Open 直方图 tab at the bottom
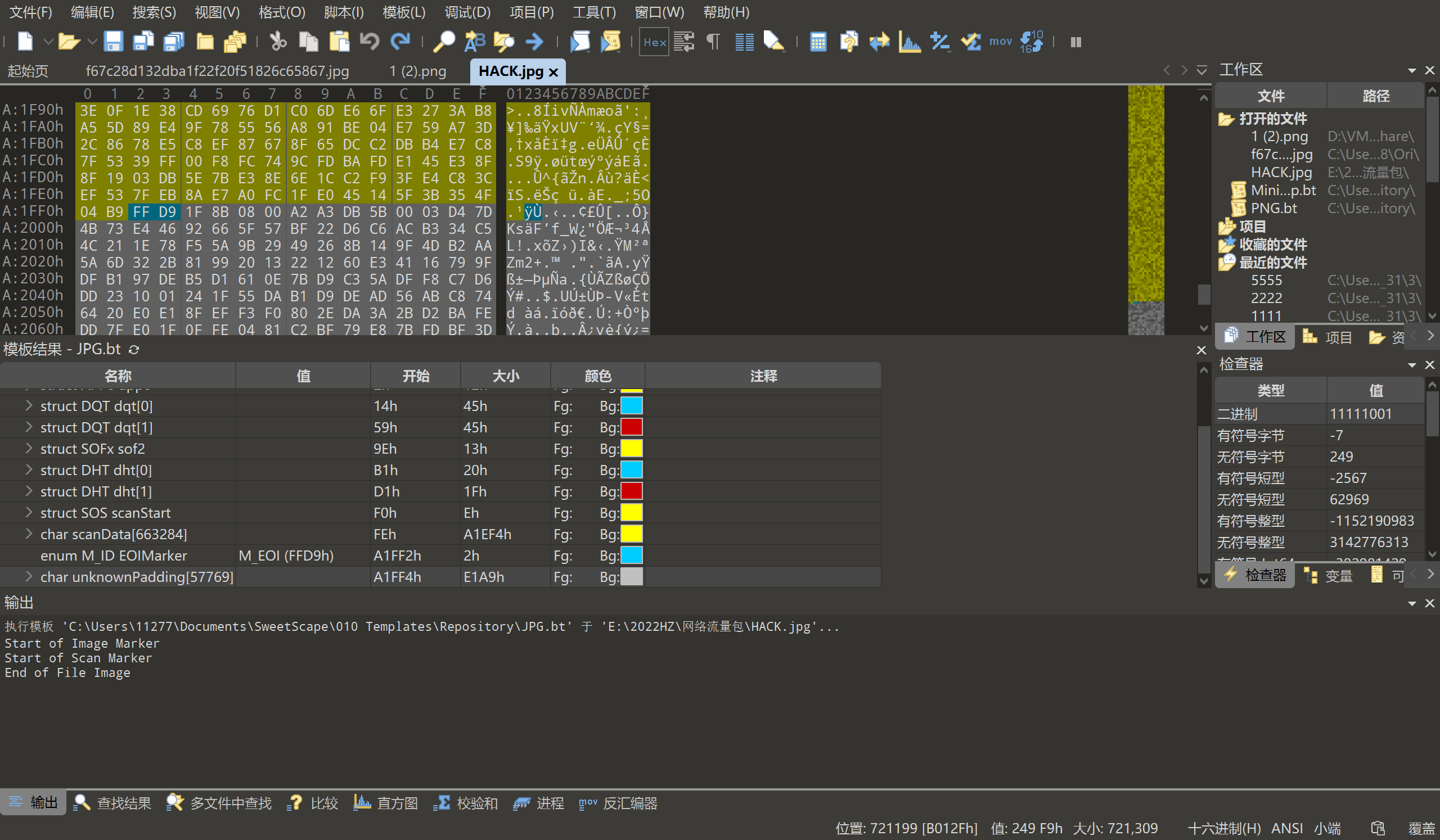Viewport: 1440px width, 840px height. point(386,803)
